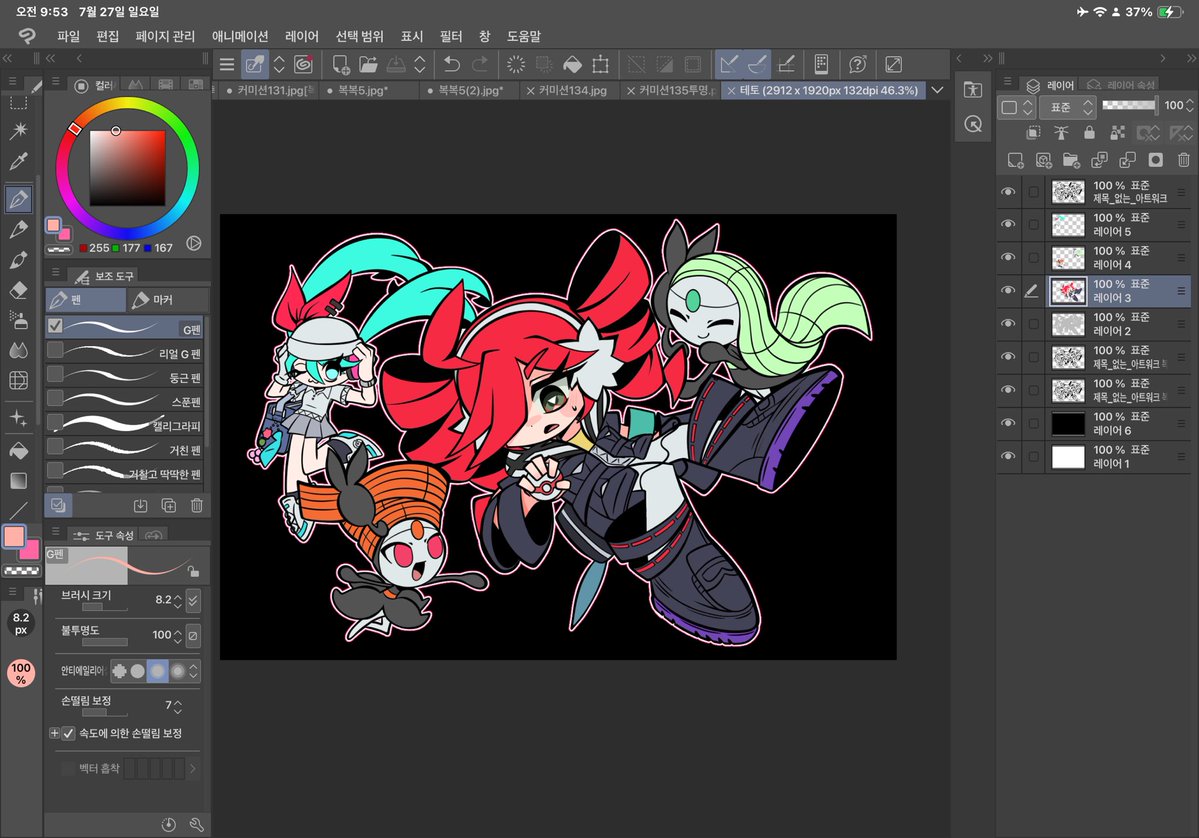Choose the 스푼펜 brush
The image size is (1199, 838).
pos(125,399)
